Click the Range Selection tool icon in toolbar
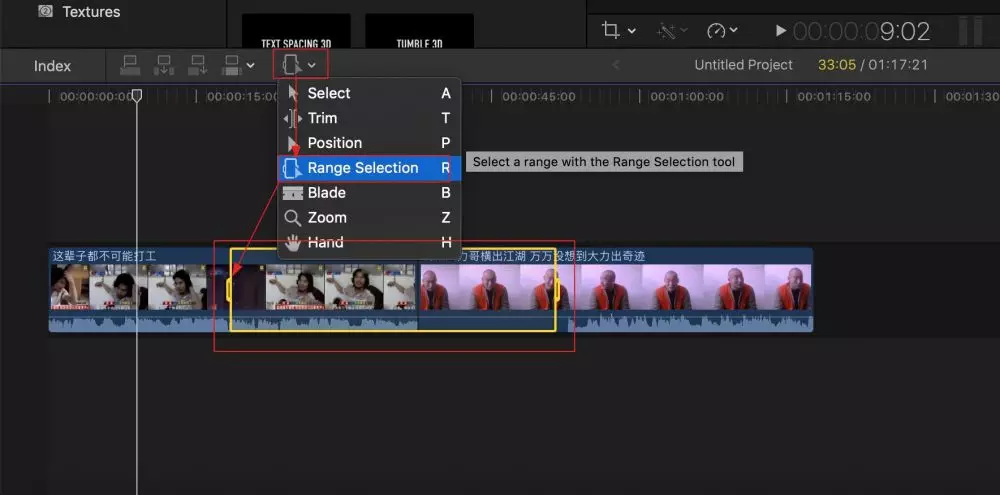 tap(292, 65)
